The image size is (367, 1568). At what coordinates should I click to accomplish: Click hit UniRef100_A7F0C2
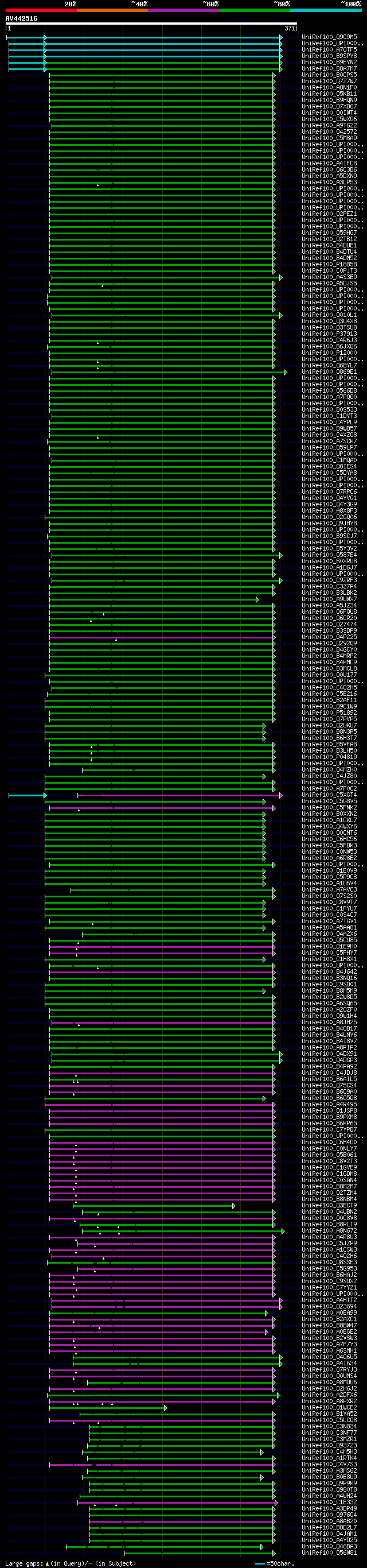(x=329, y=789)
